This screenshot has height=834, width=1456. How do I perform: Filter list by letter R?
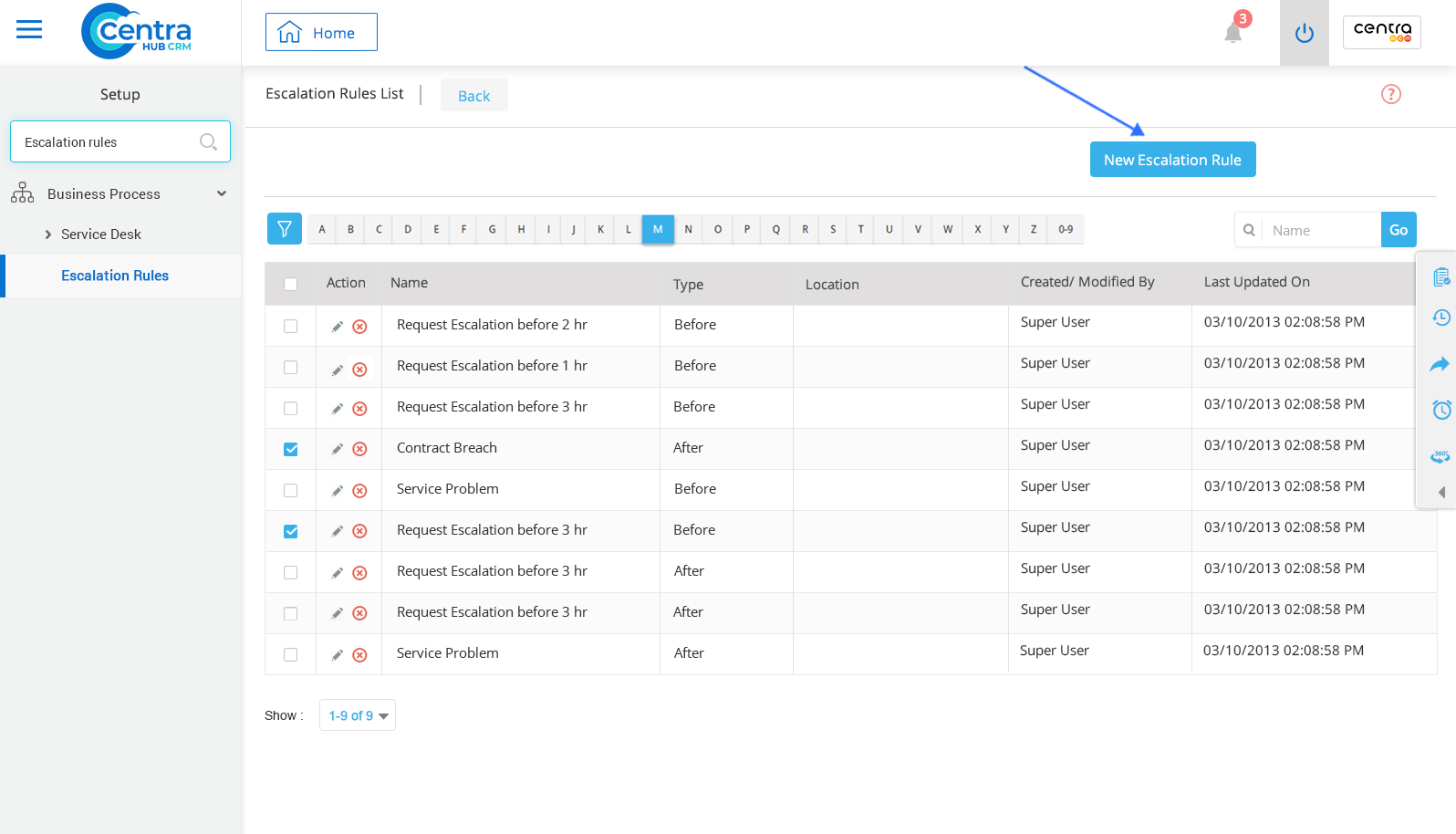(805, 229)
